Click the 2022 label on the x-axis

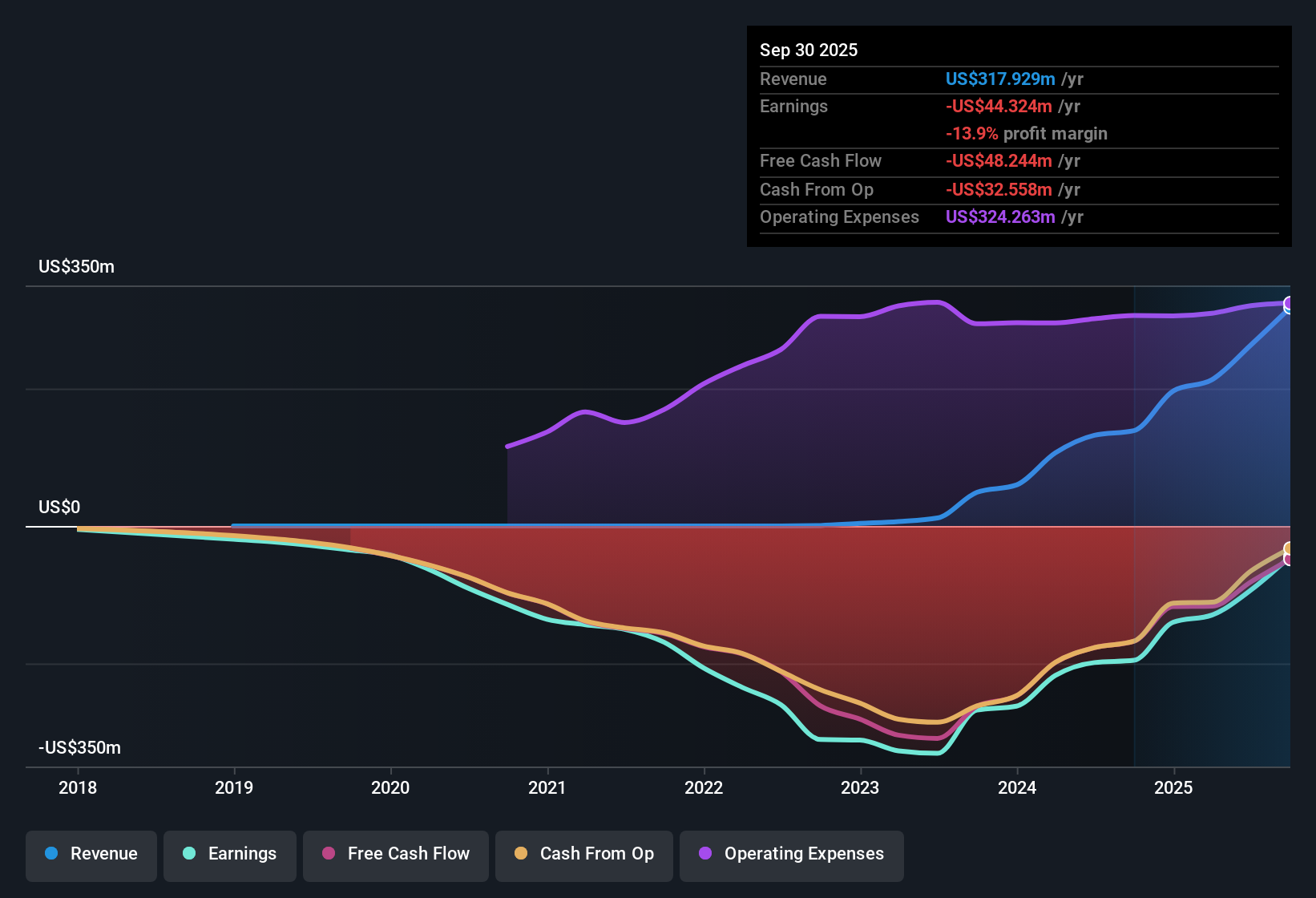(704, 788)
